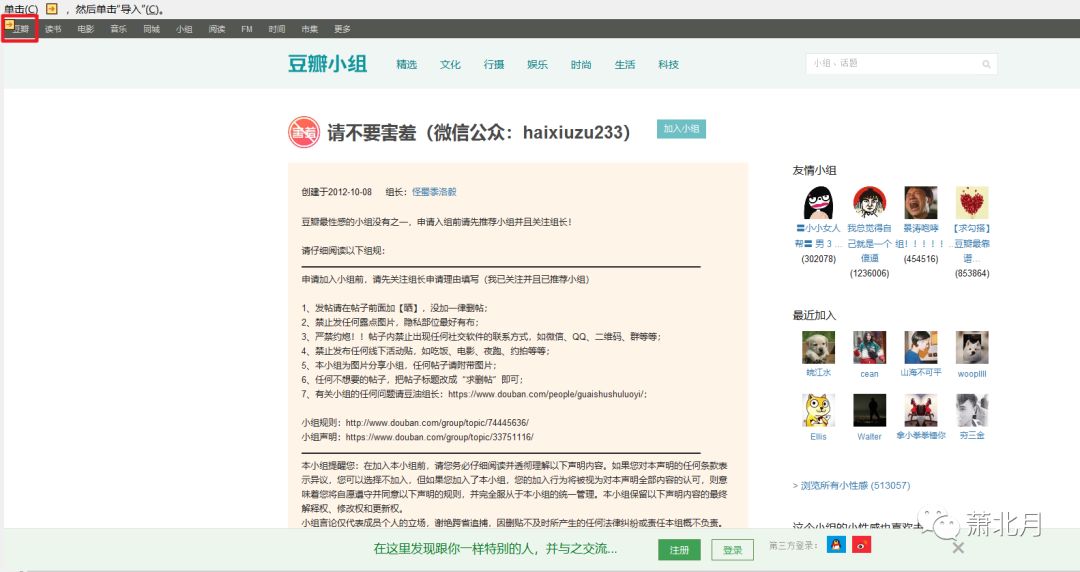Switch to the 科技 category tab
This screenshot has height=572, width=1080.
click(x=668, y=64)
